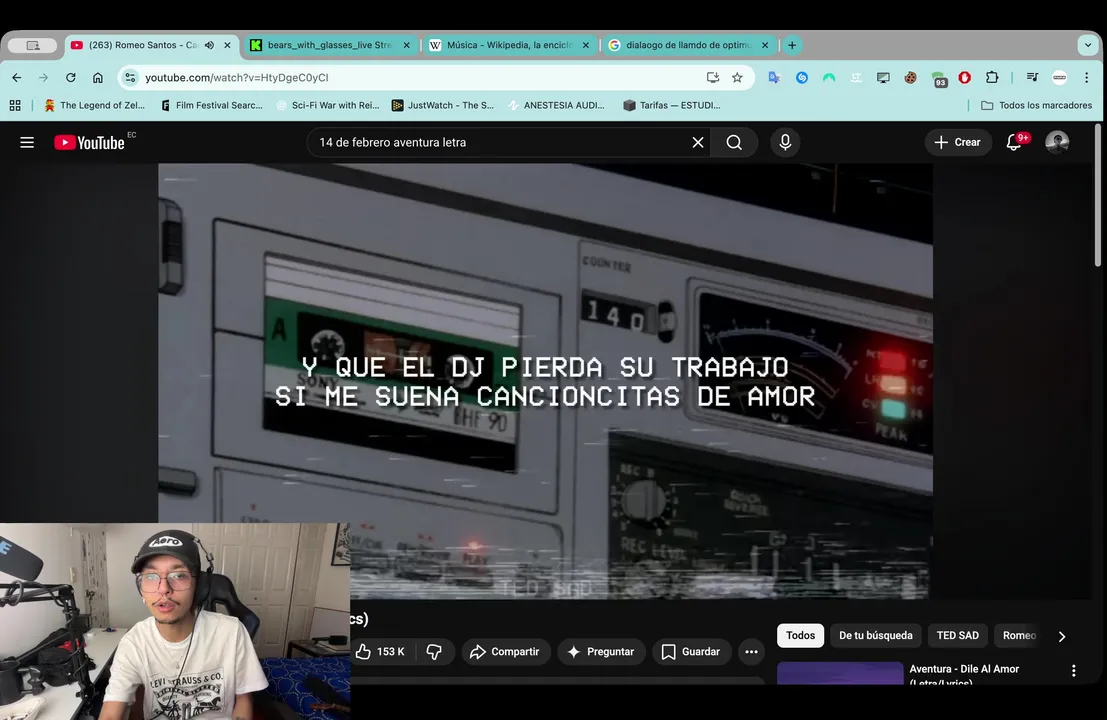Open ANESTESIA AUDI... bookmark

click(x=556, y=105)
